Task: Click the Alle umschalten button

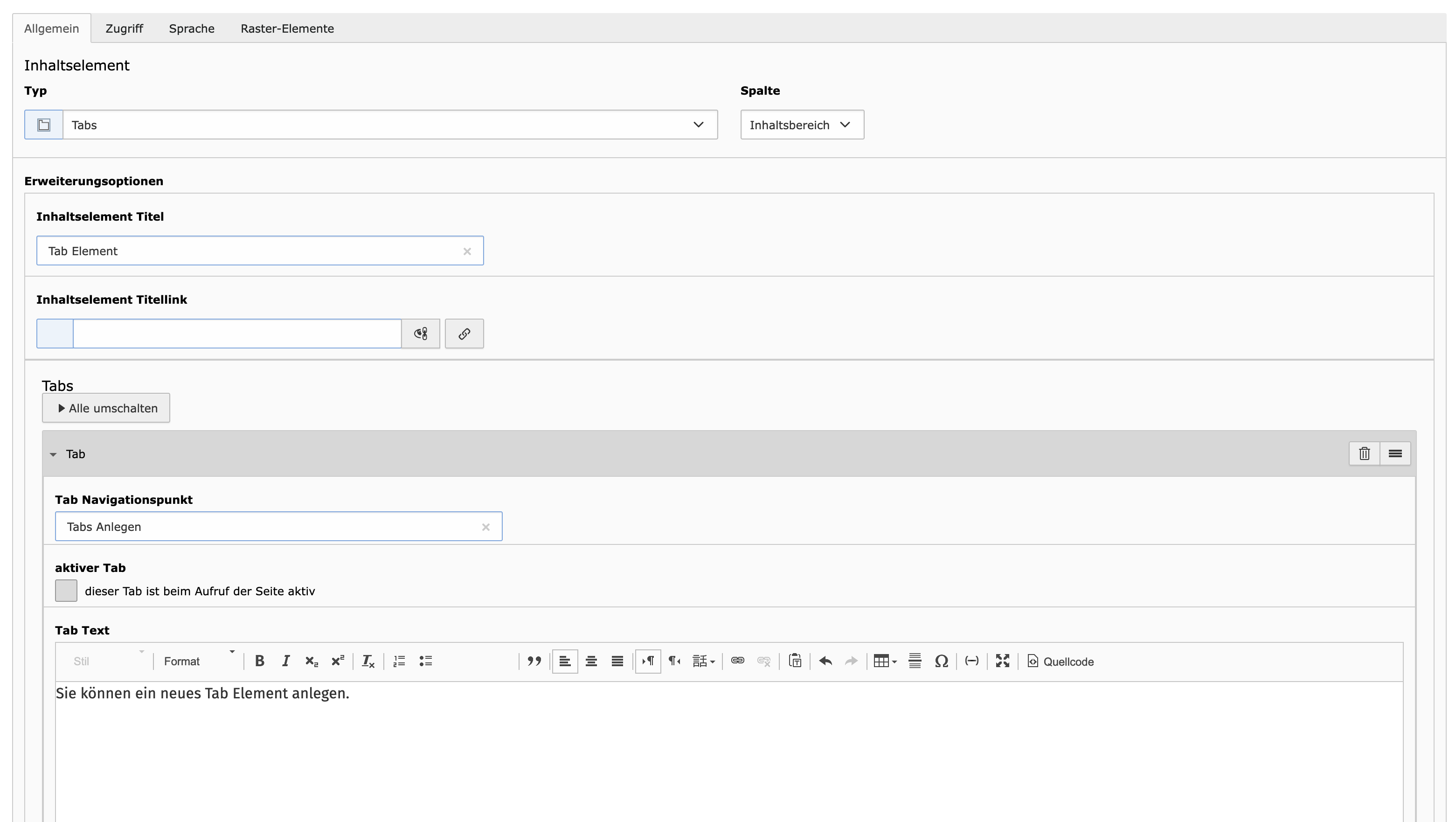Action: pyautogui.click(x=106, y=408)
